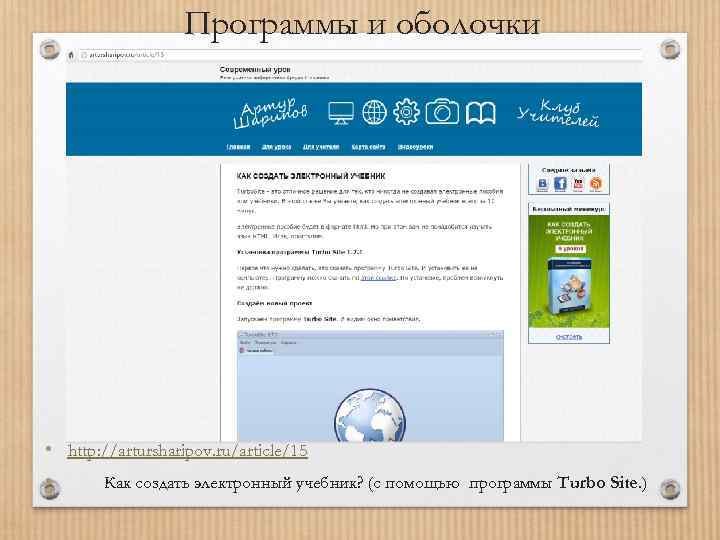Open the Главная navigation menu item

238,147
